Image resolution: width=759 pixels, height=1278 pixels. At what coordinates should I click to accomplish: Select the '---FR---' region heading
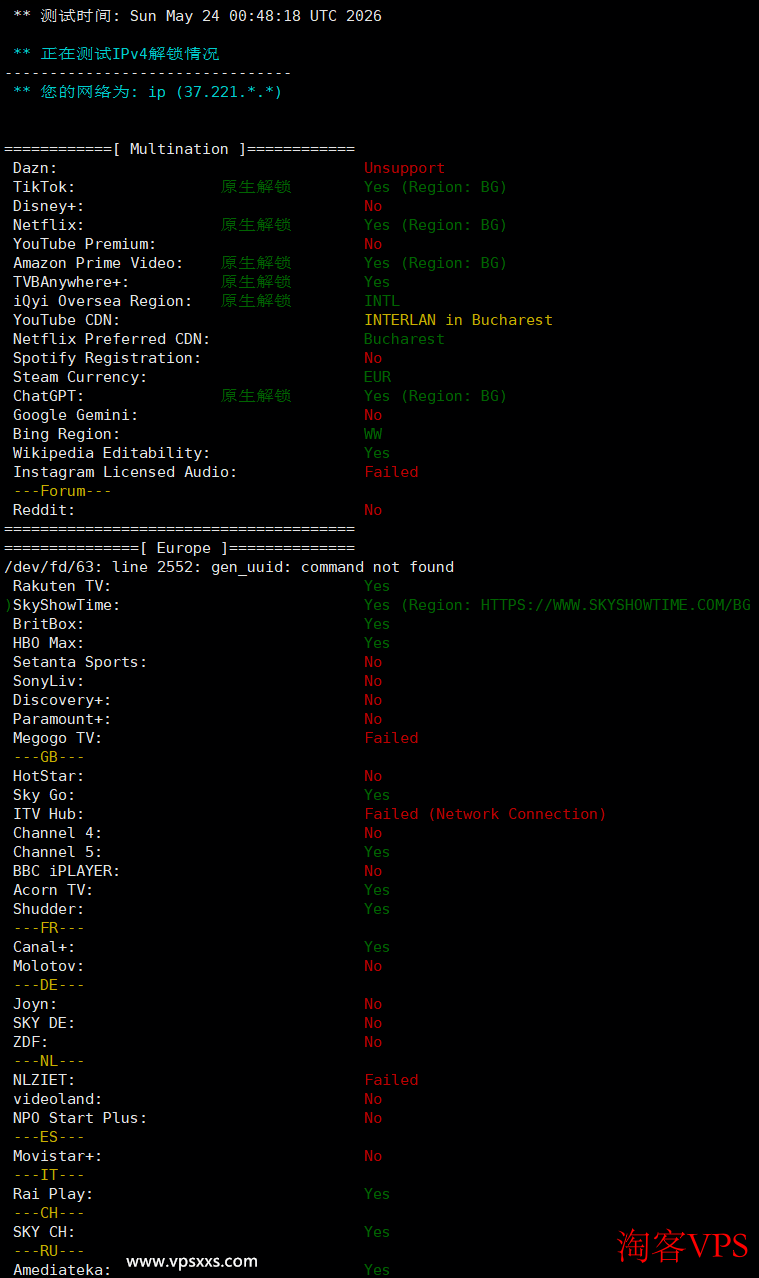click(x=48, y=928)
